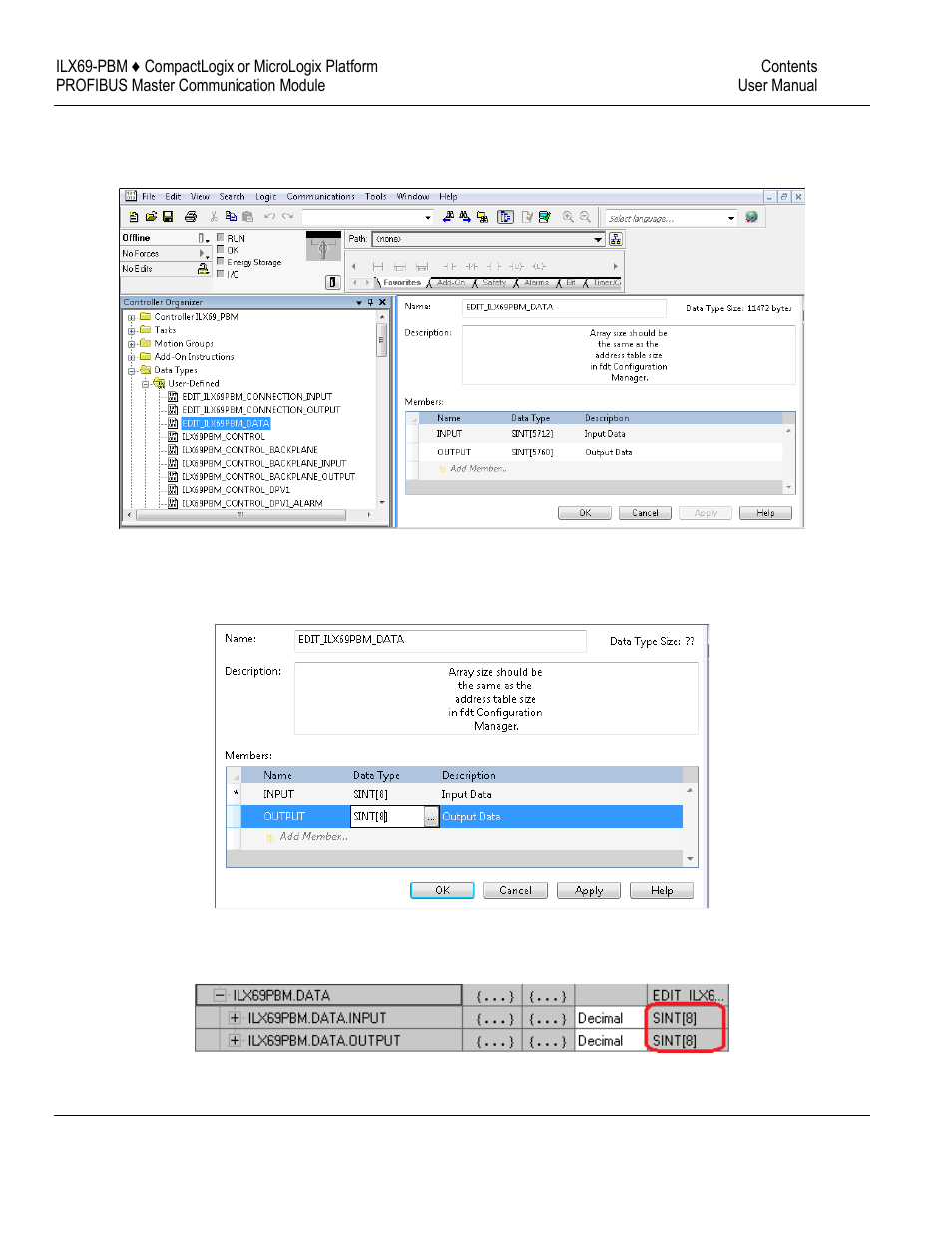Insert a branch from instruction toolbar
Image resolution: width=952 pixels, height=1233 pixels.
[x=399, y=266]
